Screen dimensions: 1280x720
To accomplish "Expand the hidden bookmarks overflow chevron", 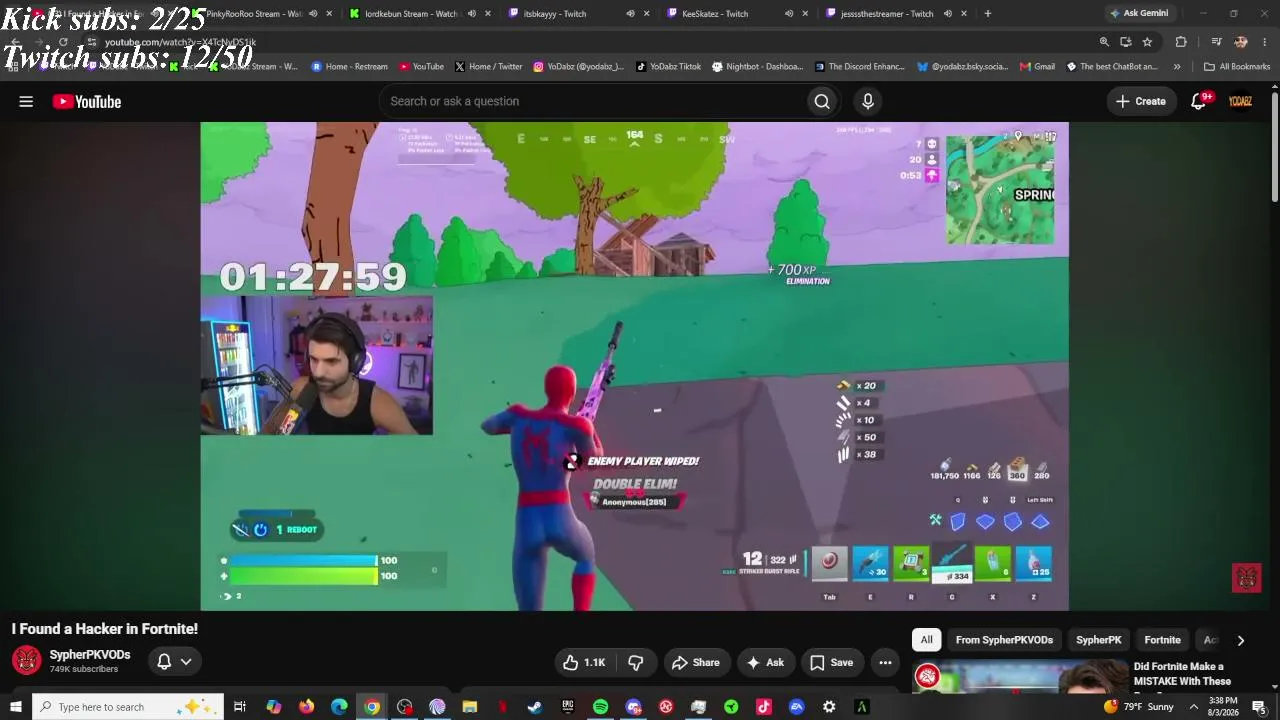I will (1177, 67).
